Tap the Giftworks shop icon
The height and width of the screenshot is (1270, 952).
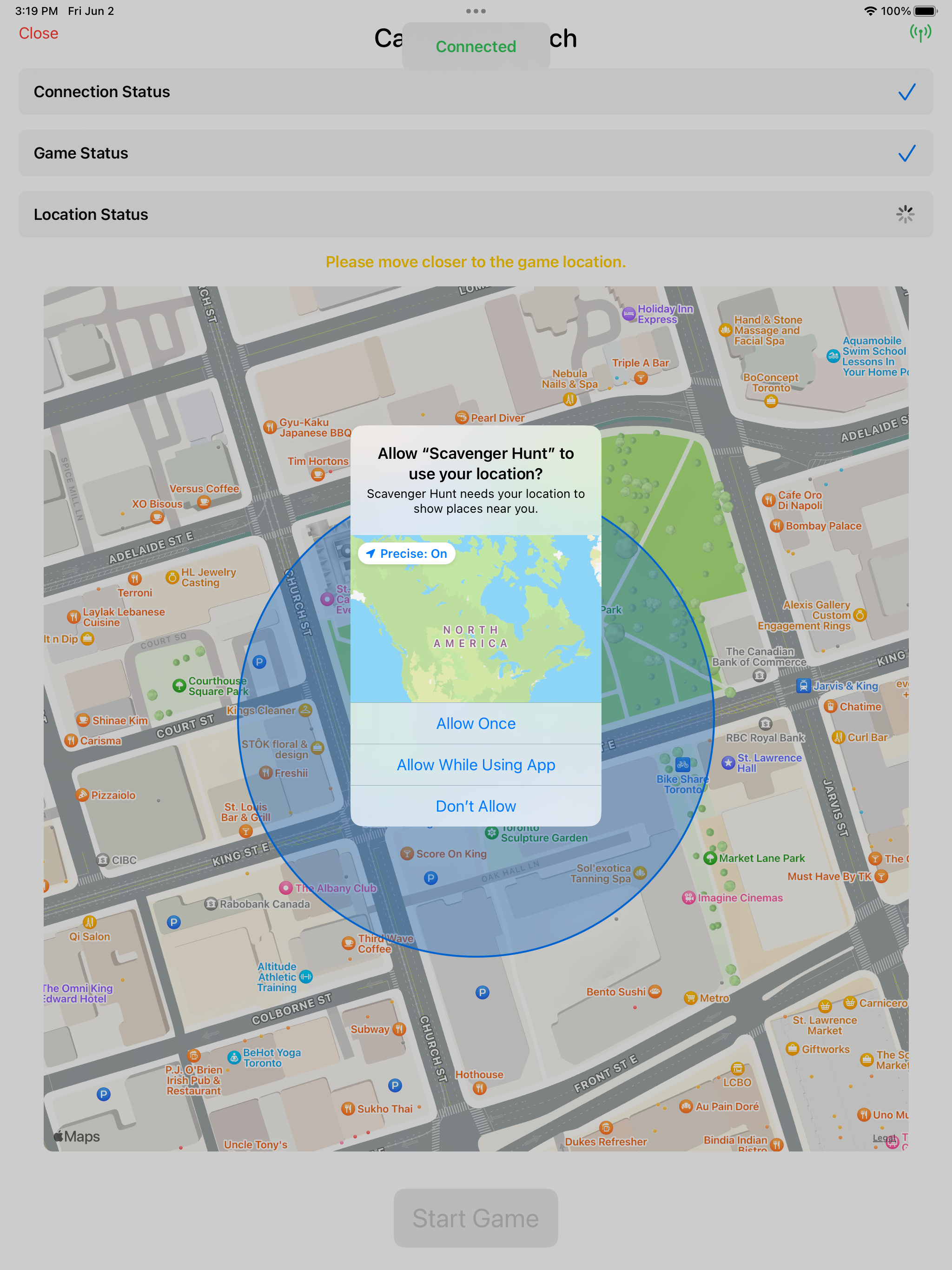(793, 1048)
